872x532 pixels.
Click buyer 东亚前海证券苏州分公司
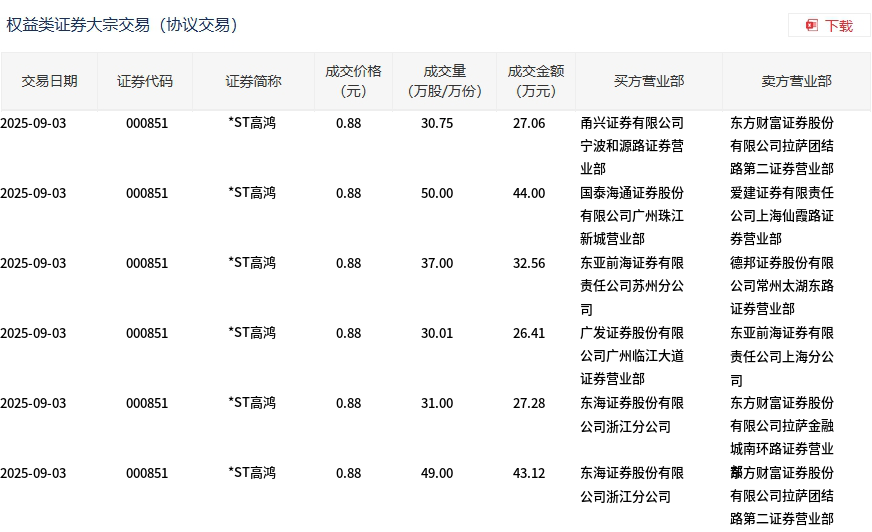tap(632, 286)
